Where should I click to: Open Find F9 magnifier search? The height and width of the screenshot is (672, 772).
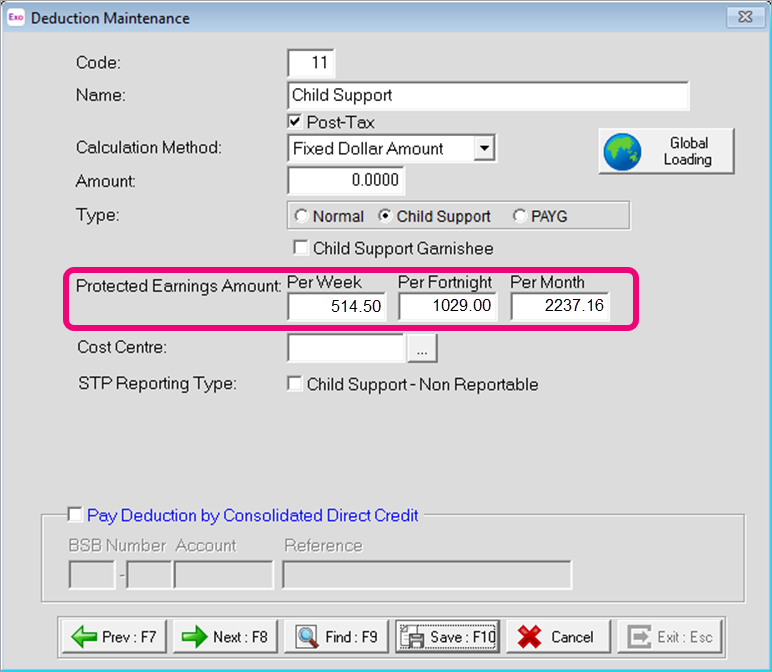pos(337,637)
